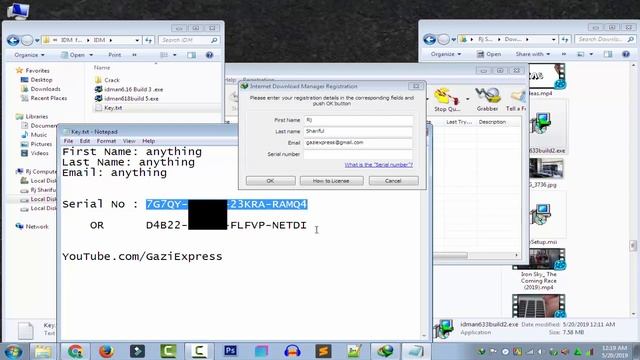The width and height of the screenshot is (640, 360).
Task: Open the Notepad Format menu
Action: point(106,141)
